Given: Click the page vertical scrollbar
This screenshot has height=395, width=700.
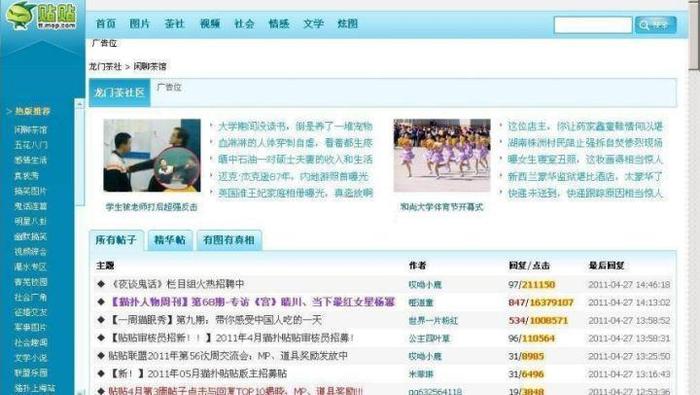Looking at the screenshot, I should point(693,197).
